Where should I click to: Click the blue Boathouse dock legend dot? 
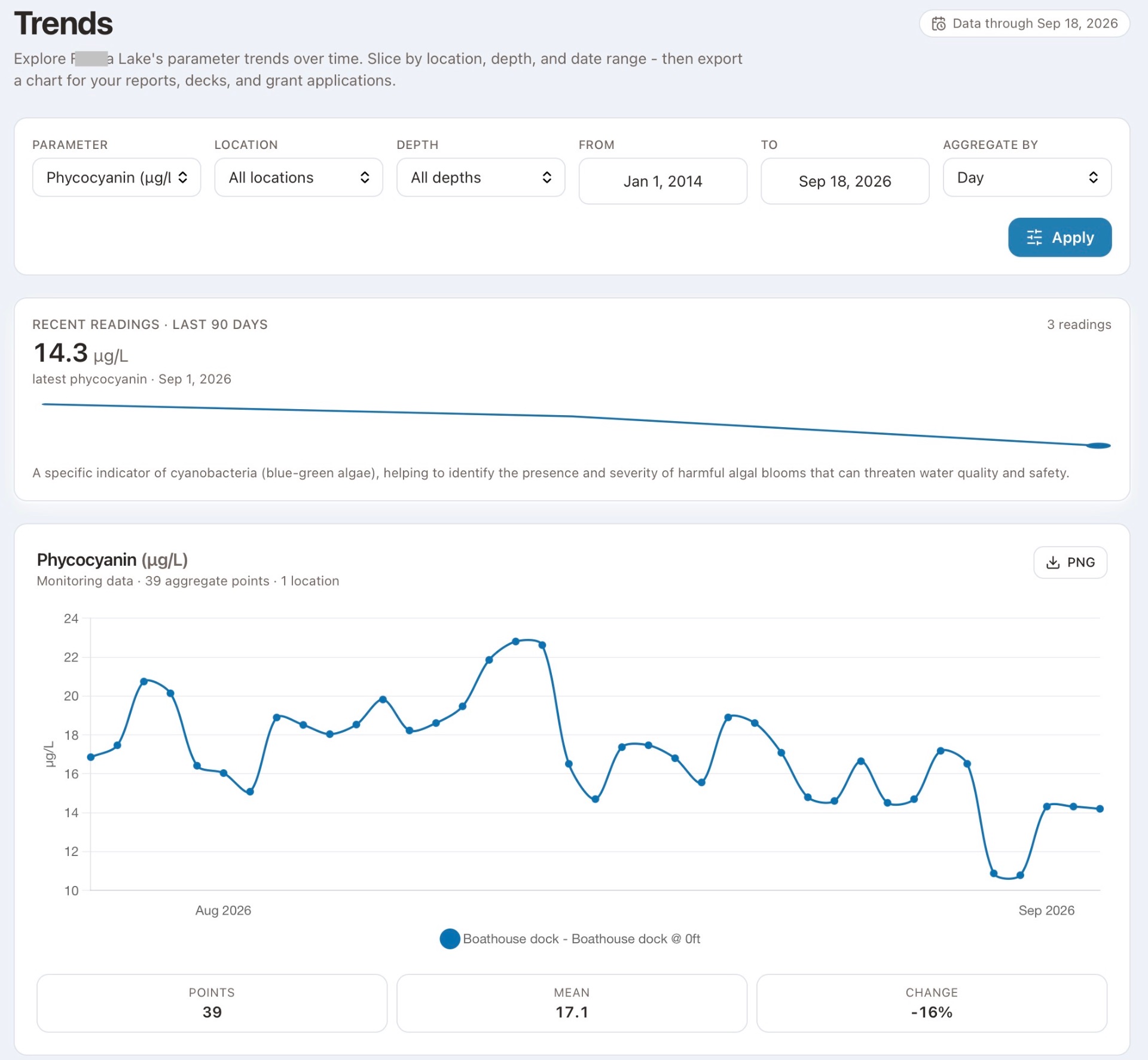(x=450, y=939)
